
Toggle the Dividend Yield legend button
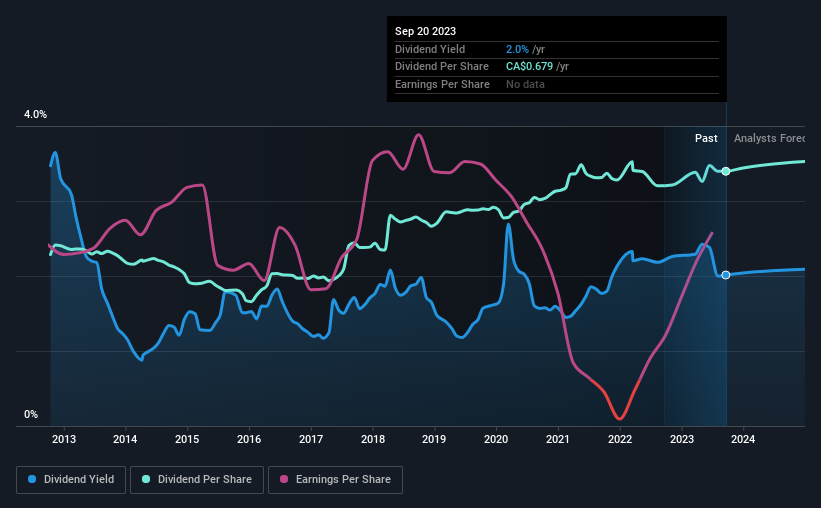[71, 480]
